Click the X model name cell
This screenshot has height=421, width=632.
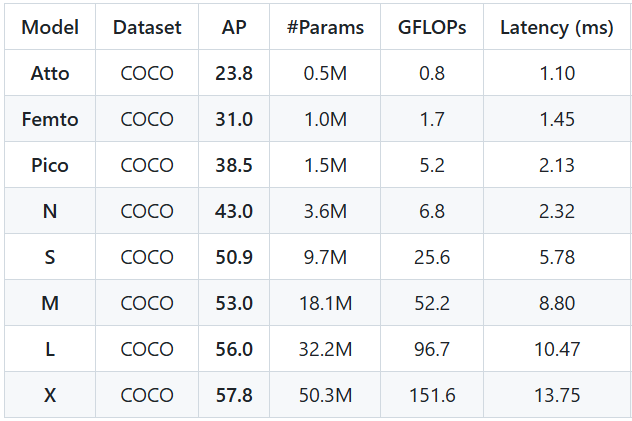(x=50, y=395)
